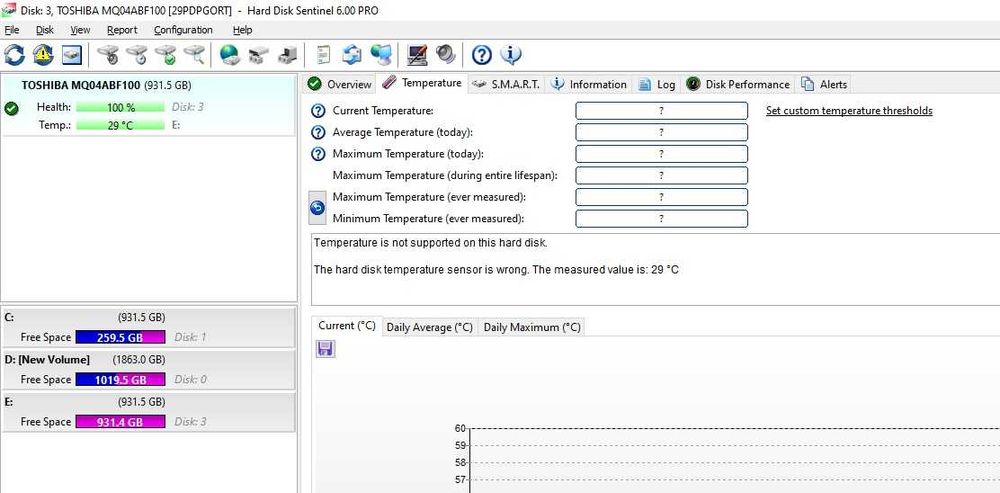The width and height of the screenshot is (1000, 493).
Task: Click help icon beside Current Temperature
Action: (318, 111)
